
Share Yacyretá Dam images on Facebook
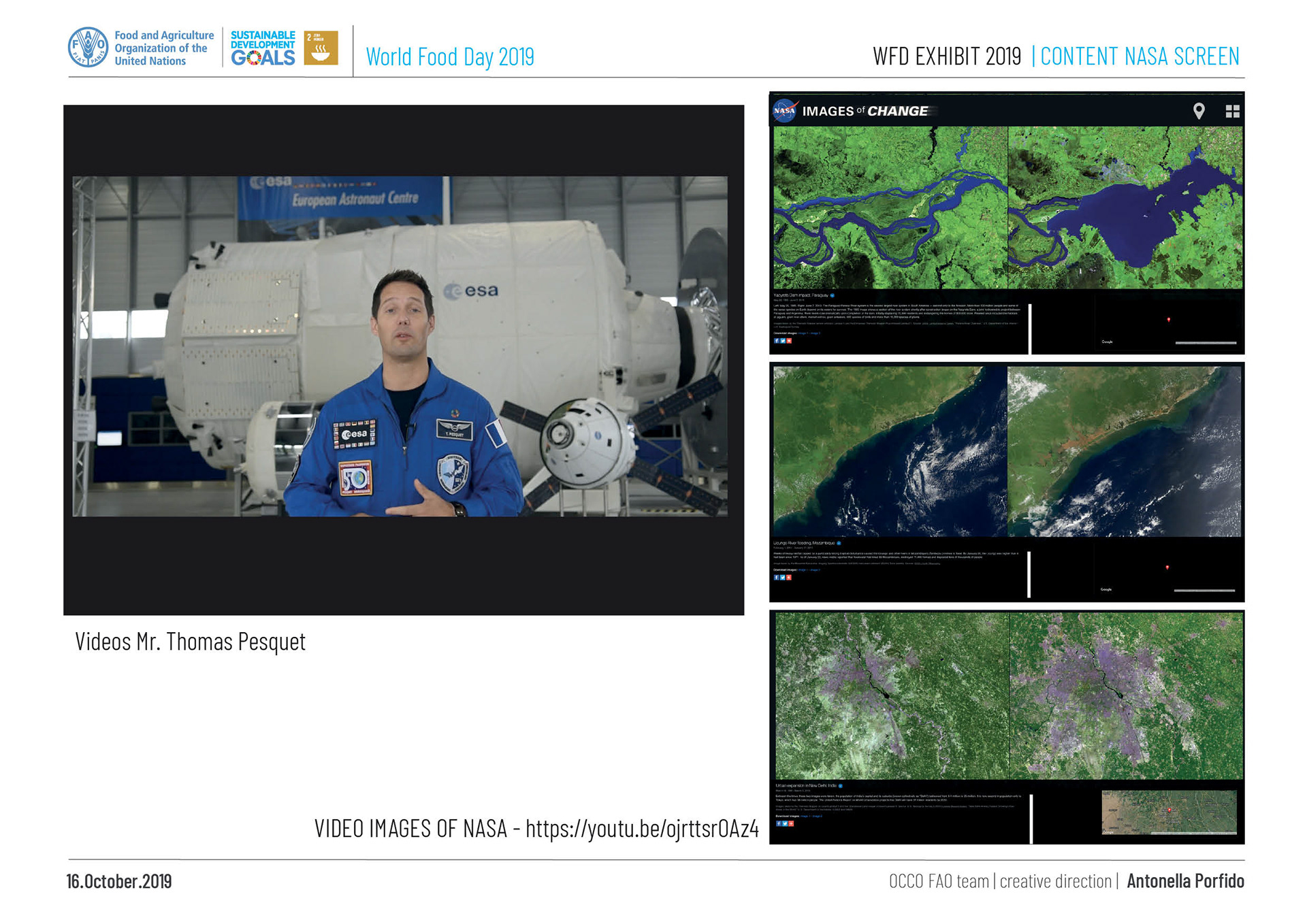(x=777, y=341)
